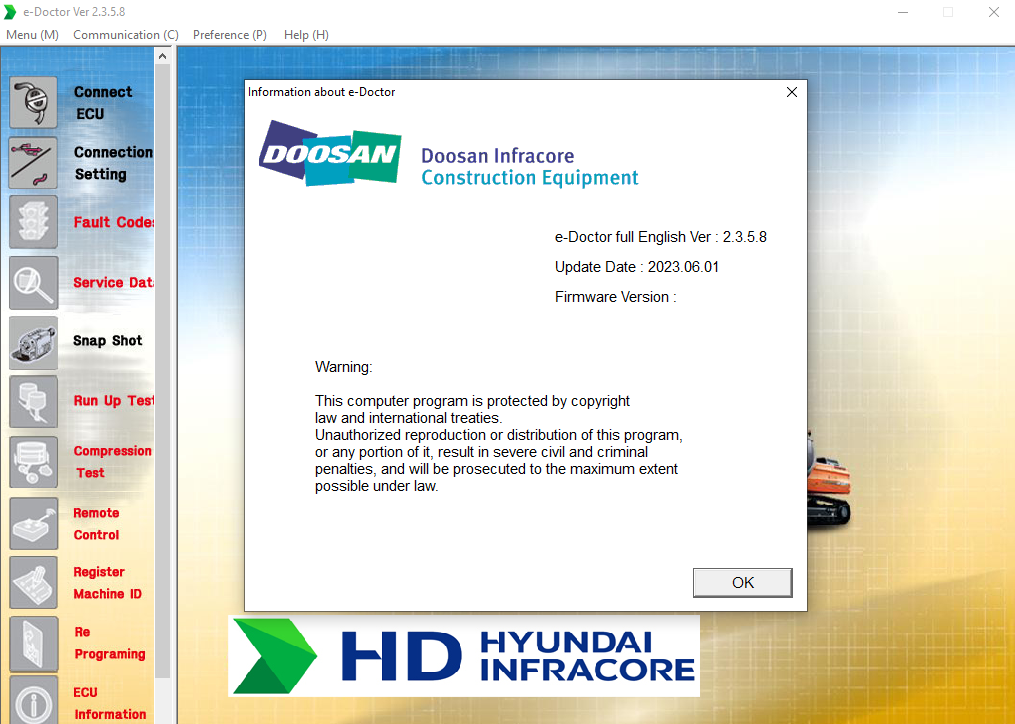Click the sidebar scroll up arrow
This screenshot has height=724, width=1015.
(162, 56)
